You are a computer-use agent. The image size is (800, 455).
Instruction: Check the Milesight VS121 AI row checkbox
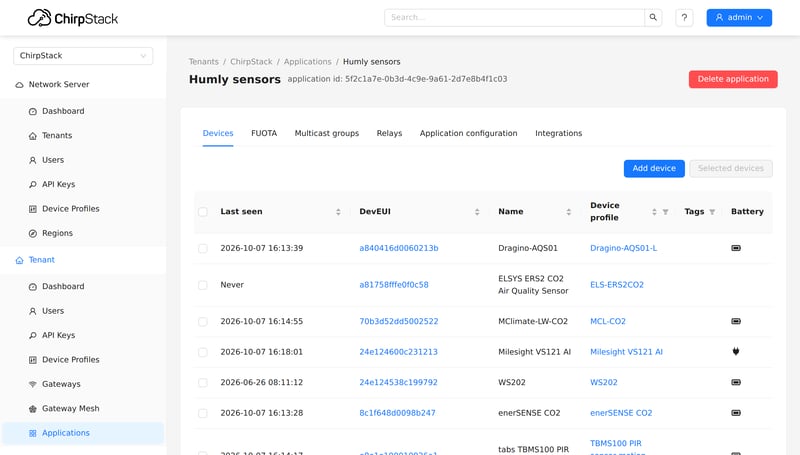click(x=203, y=352)
